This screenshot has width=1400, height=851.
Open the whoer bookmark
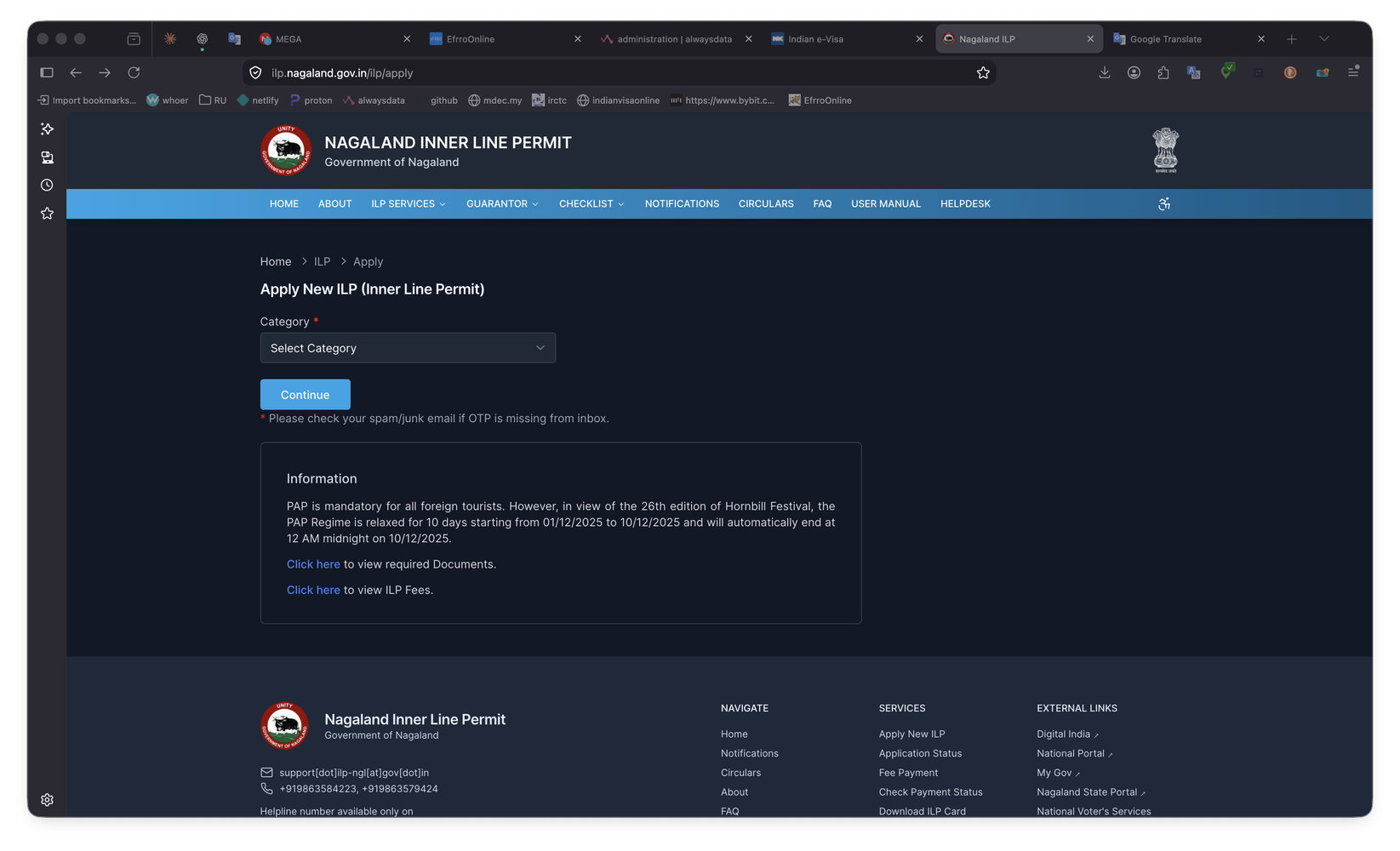[x=168, y=100]
